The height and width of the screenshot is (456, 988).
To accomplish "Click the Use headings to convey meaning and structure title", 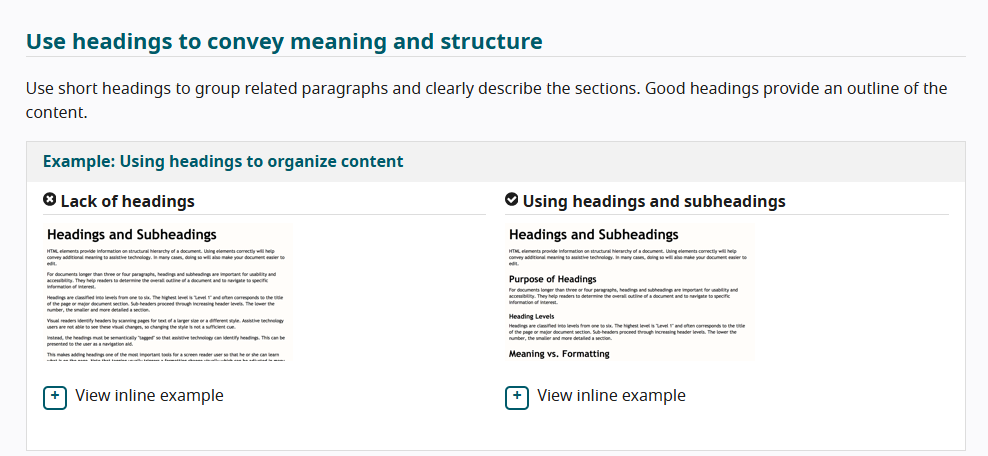I will coord(284,42).
